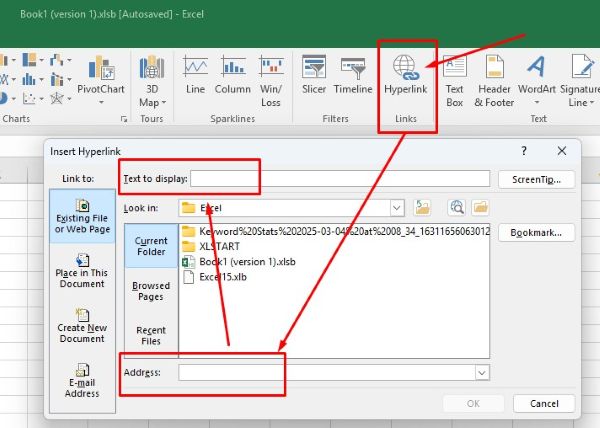Viewport: 600px width, 428px height.
Task: Open the WordArt dropdown arrow
Action: [536, 103]
